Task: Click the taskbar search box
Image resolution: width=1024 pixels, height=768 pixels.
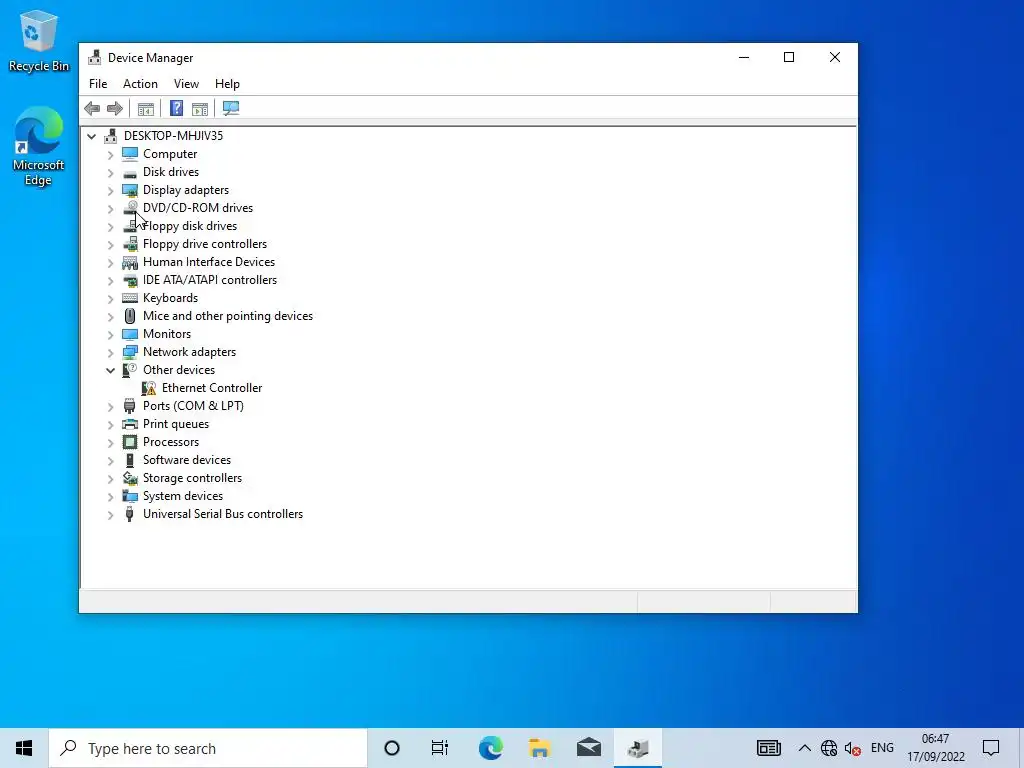Action: pyautogui.click(x=208, y=748)
